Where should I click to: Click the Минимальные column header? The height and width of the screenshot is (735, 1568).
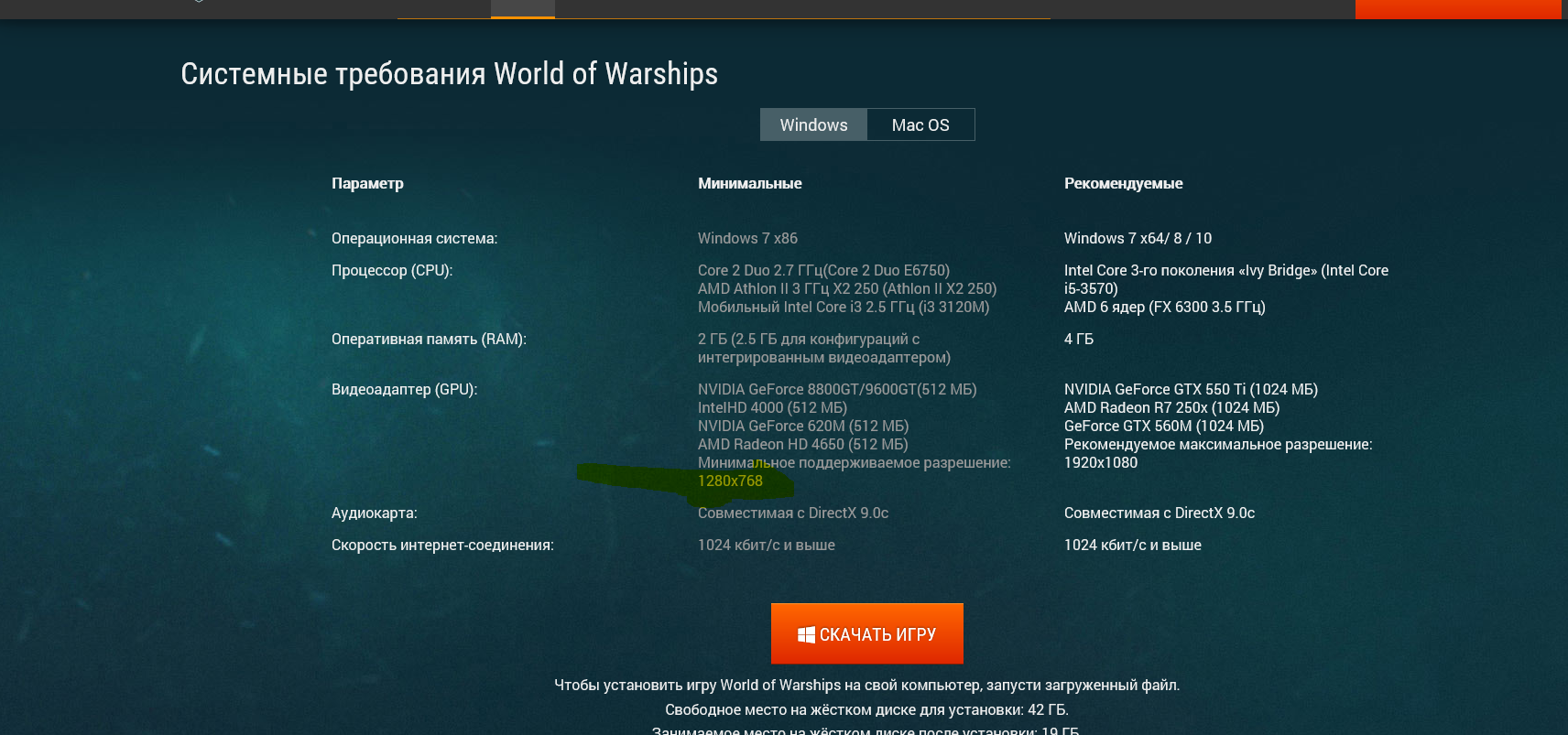click(749, 183)
